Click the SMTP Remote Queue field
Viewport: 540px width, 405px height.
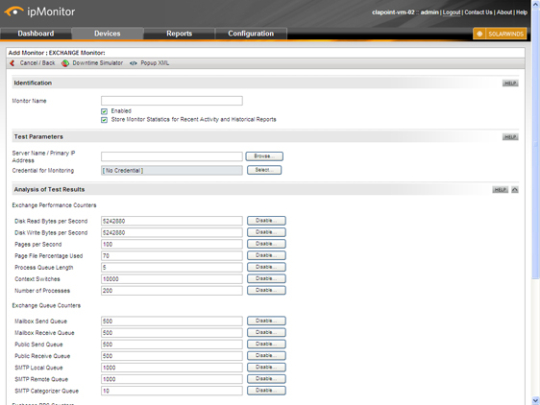coord(172,379)
